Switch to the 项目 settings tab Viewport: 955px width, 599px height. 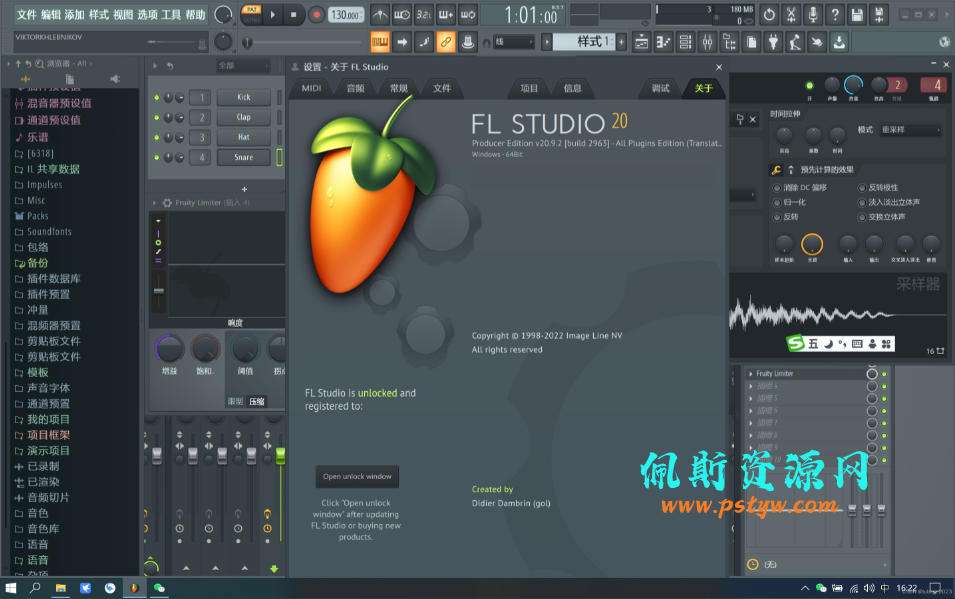coord(529,88)
